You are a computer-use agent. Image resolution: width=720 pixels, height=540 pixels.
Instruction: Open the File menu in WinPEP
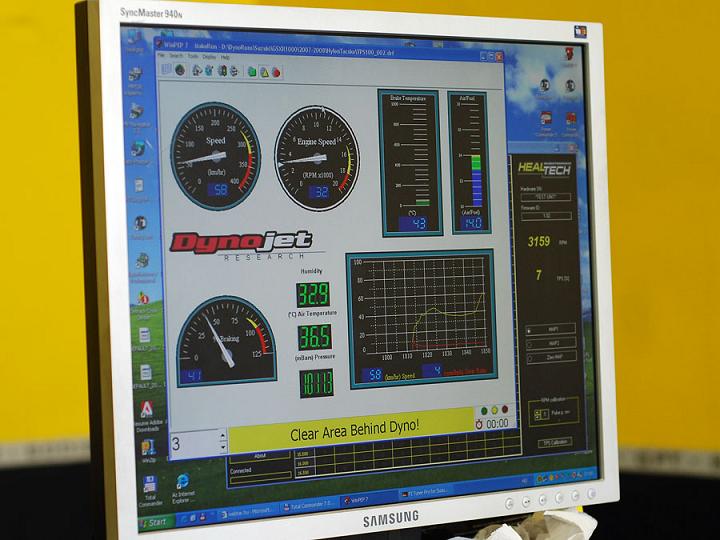161,55
